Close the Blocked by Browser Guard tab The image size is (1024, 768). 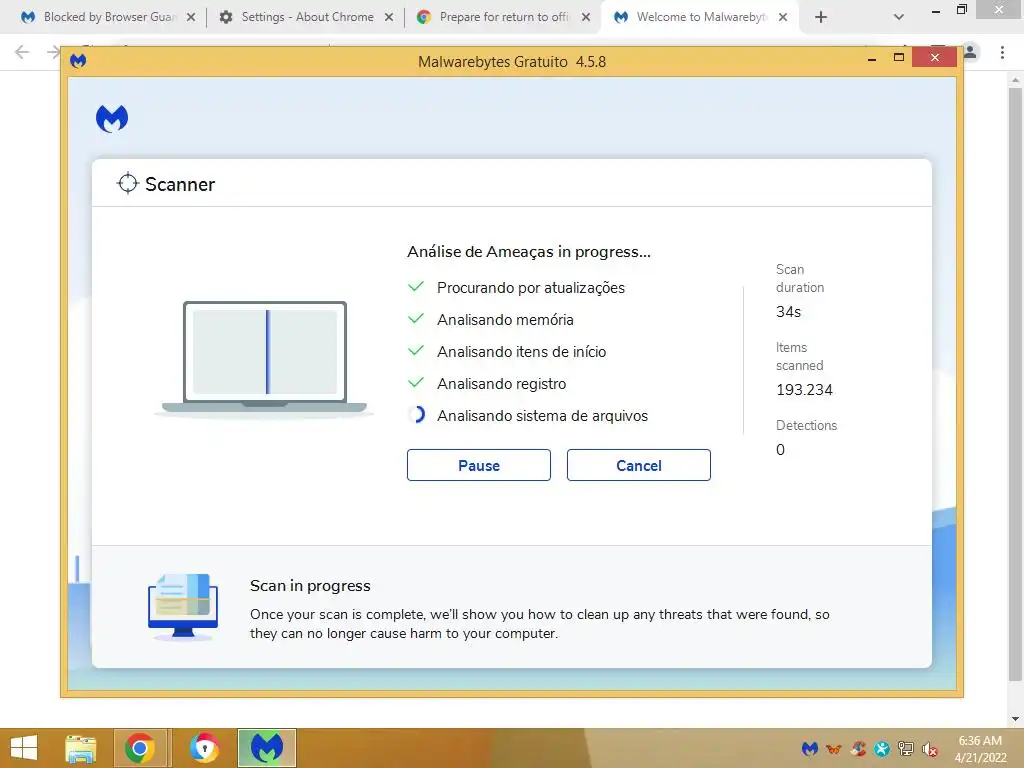click(x=191, y=17)
